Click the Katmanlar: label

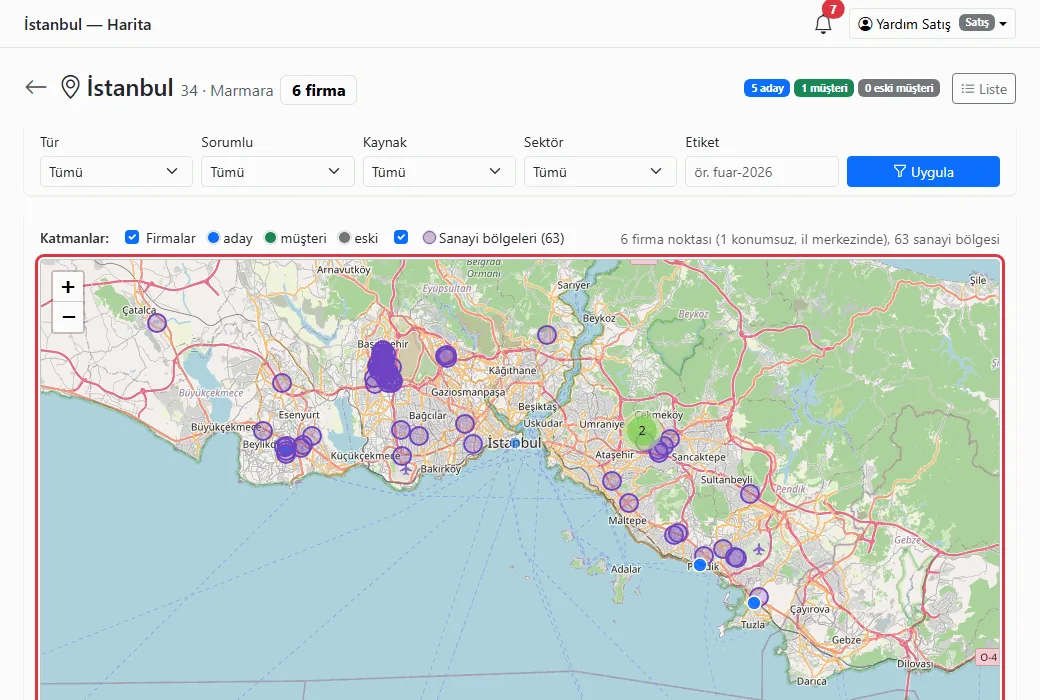(74, 238)
